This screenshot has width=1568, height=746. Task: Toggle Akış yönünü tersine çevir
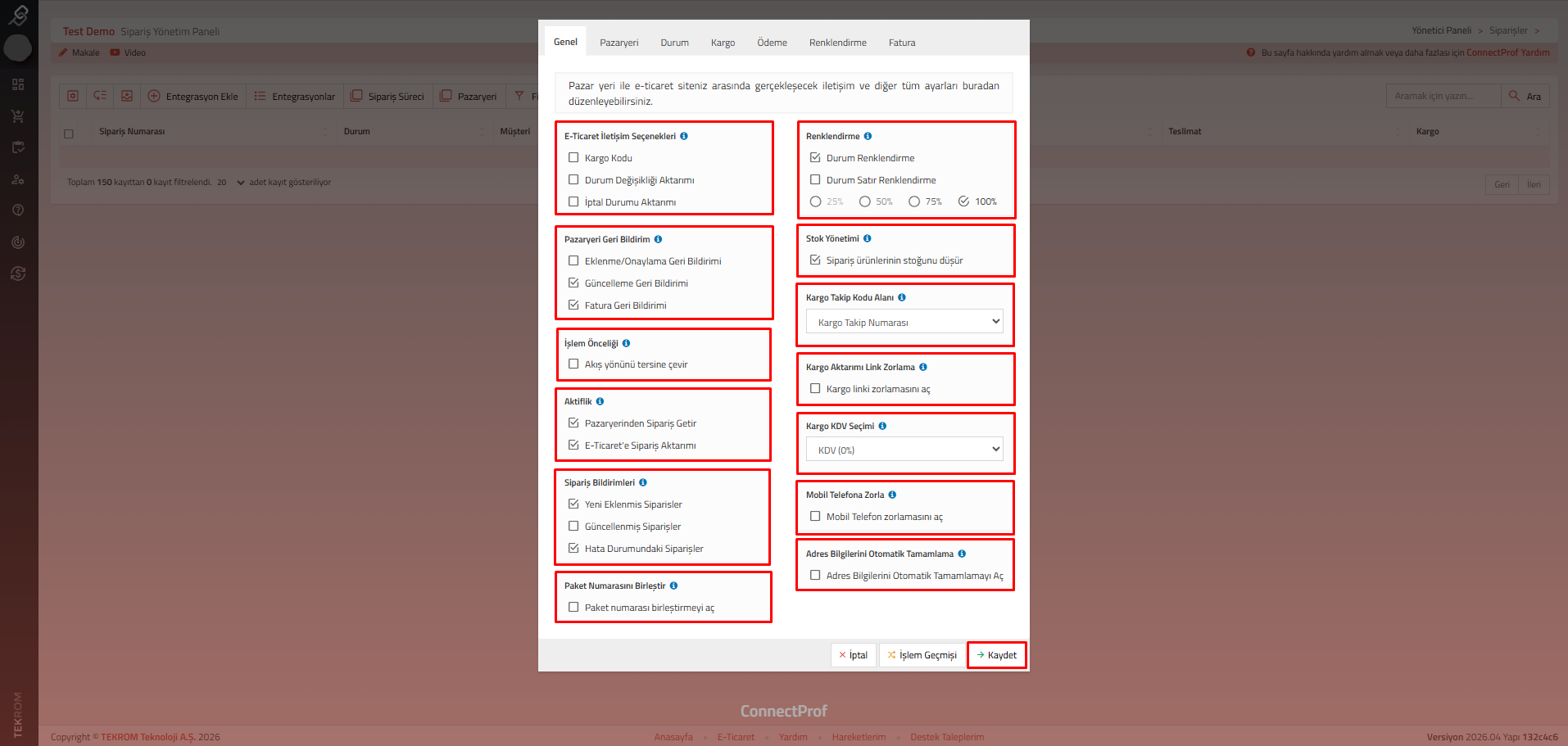coord(573,364)
